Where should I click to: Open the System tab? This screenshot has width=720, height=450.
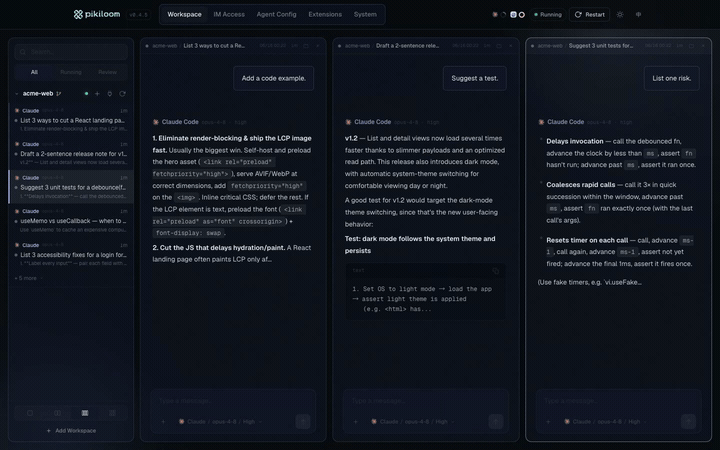point(365,15)
